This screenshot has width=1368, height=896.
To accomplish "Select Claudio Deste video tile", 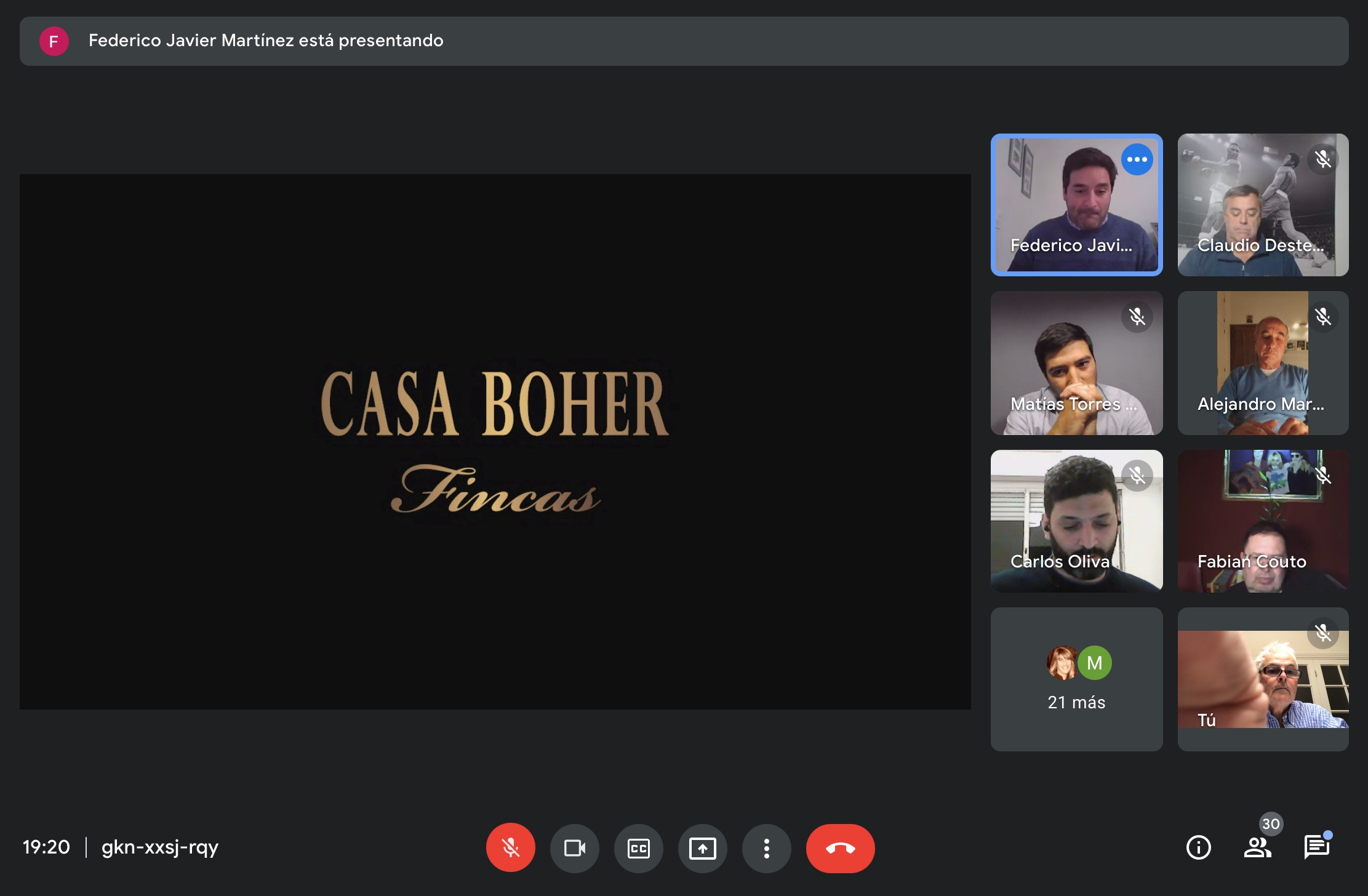I will tap(1263, 205).
